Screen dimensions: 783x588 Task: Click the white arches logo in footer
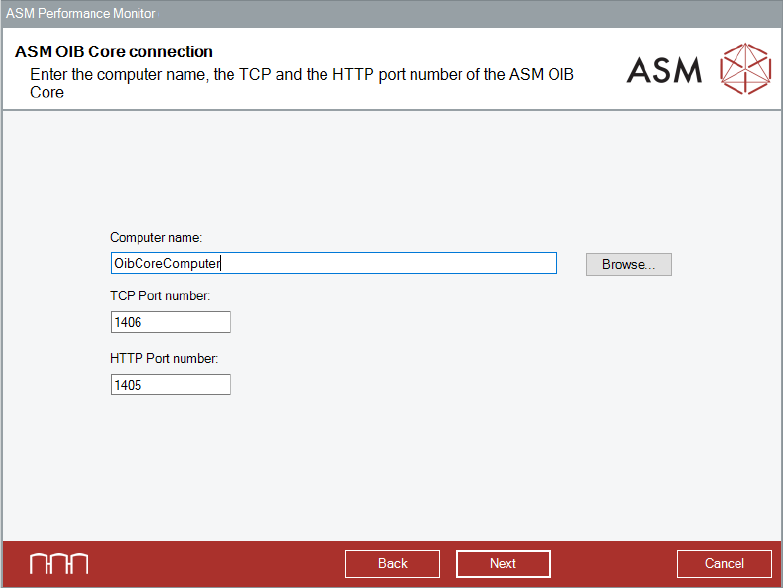[x=58, y=563]
